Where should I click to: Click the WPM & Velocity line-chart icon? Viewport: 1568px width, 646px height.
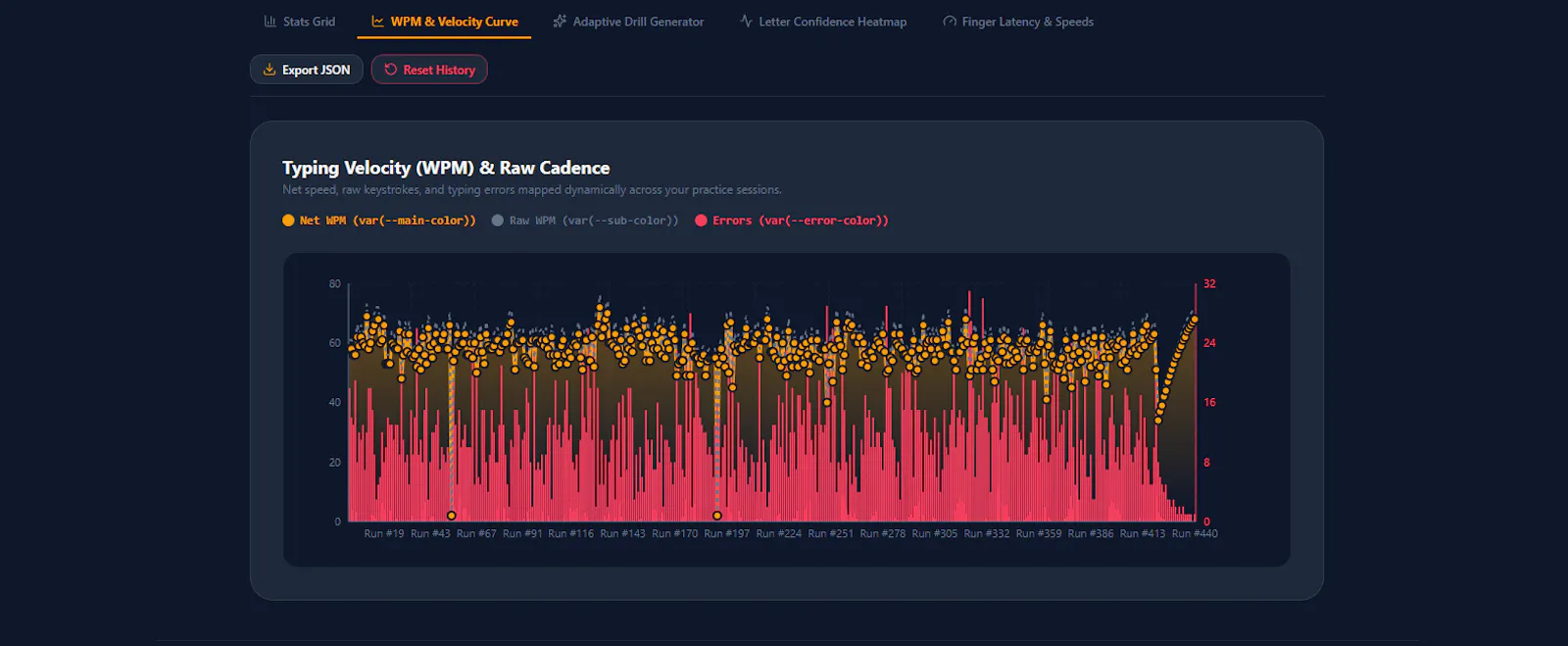click(x=377, y=22)
